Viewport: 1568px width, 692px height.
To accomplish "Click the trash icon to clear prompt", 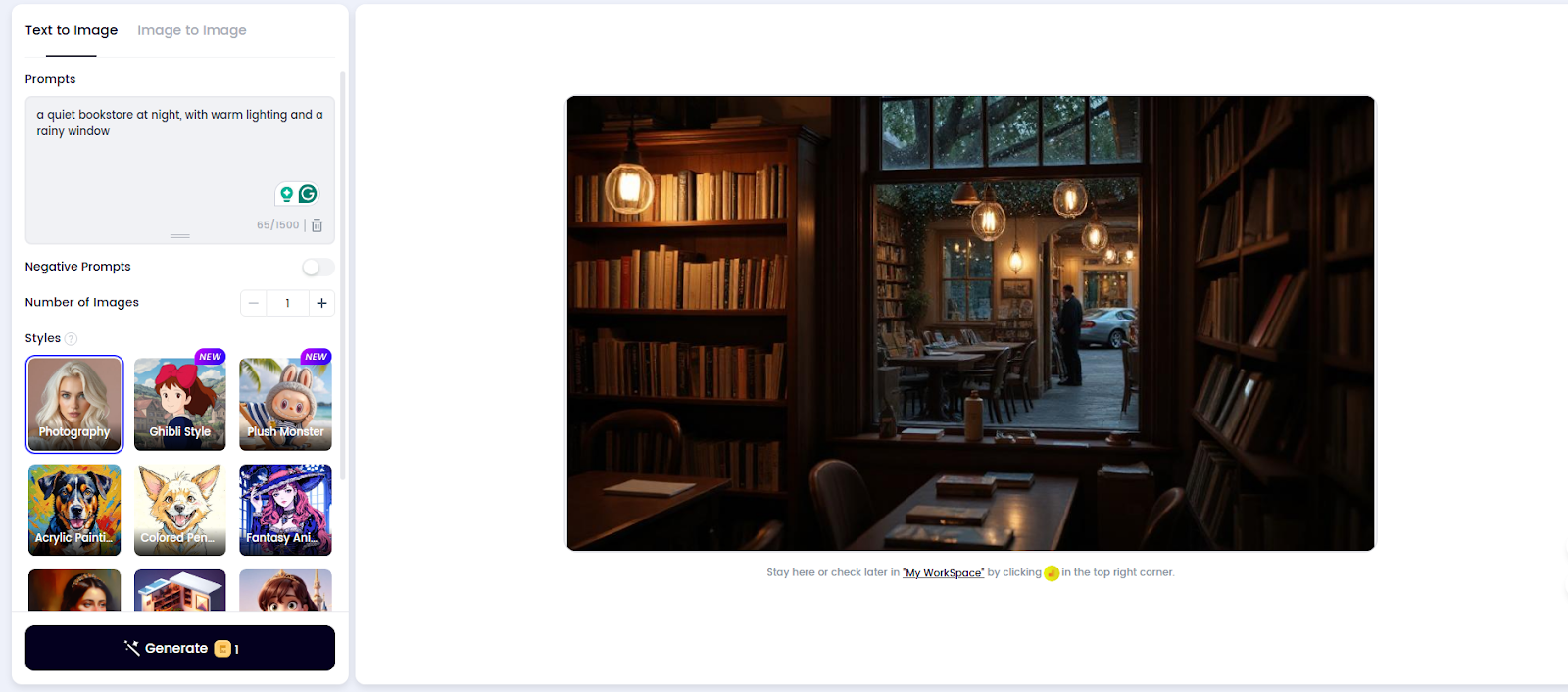I will point(317,225).
